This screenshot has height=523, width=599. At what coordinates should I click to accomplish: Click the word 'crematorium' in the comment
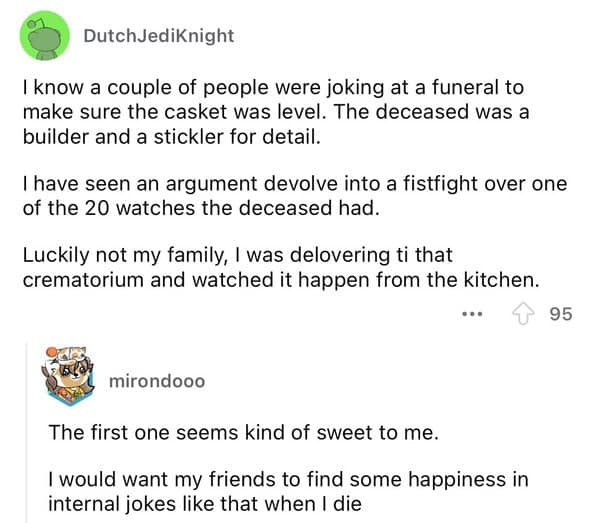(x=83, y=280)
